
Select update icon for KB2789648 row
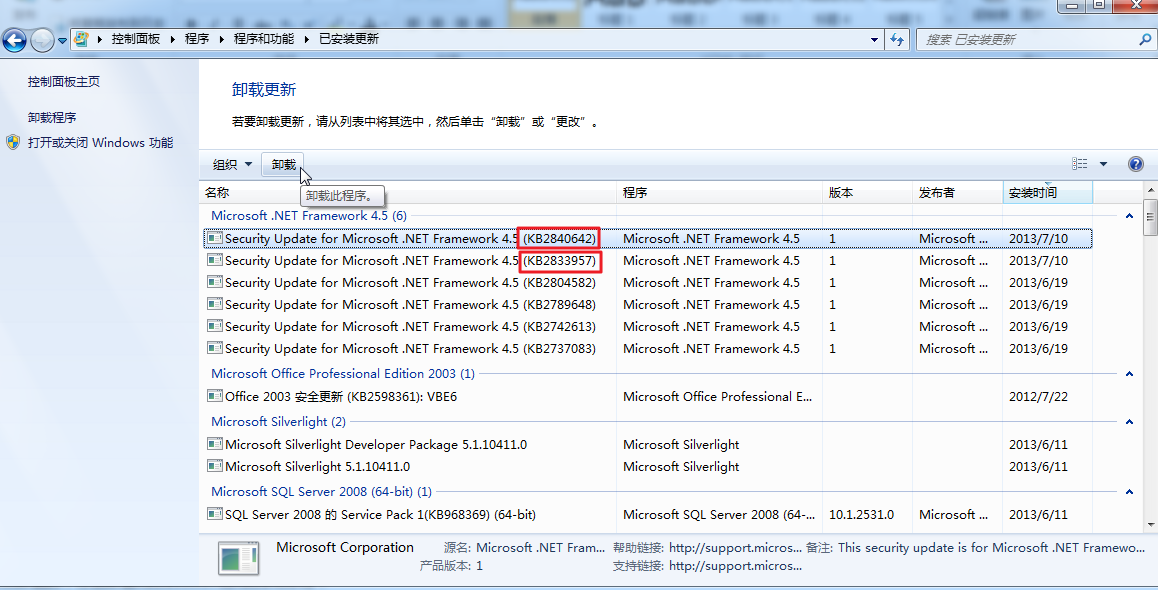pos(215,304)
